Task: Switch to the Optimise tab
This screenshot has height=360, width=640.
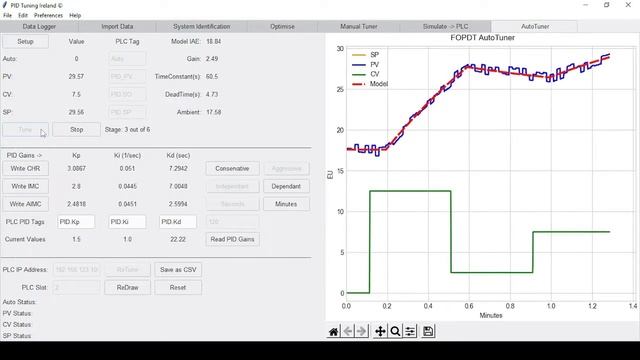Action: 282,27
